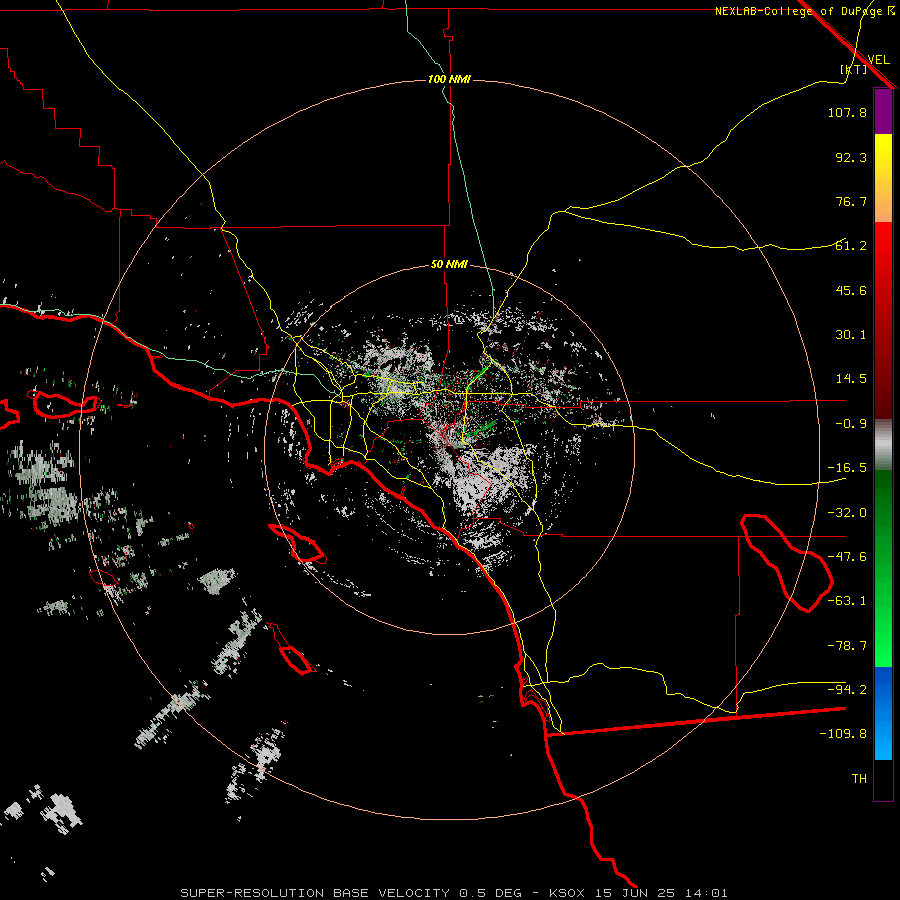
Task: Click the blue segment of color bar
Action: pos(883,713)
